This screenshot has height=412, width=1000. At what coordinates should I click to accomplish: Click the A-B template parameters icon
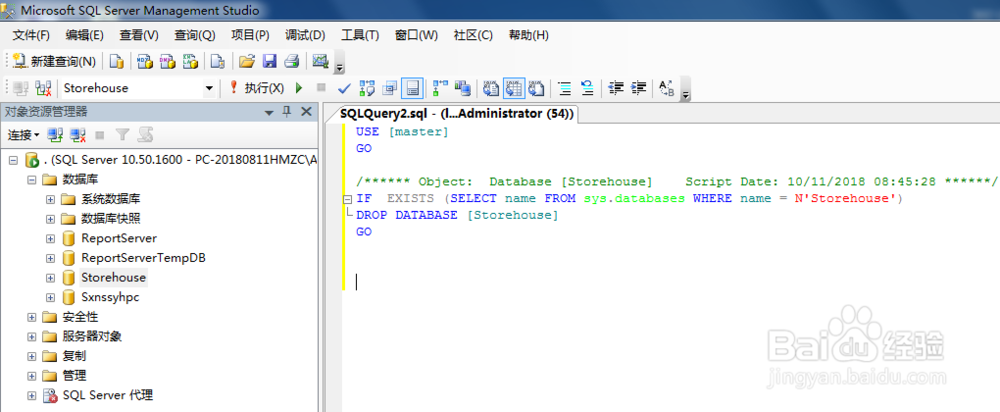pos(666,88)
